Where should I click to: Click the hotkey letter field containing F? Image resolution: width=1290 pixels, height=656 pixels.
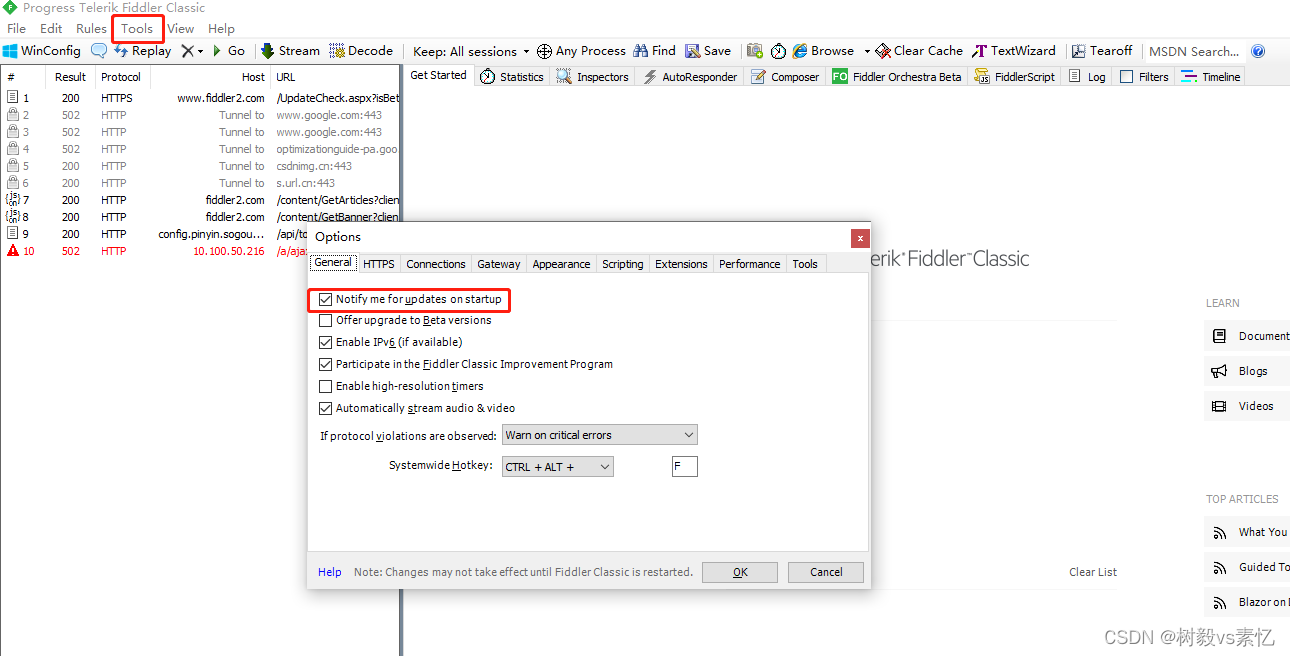point(685,467)
